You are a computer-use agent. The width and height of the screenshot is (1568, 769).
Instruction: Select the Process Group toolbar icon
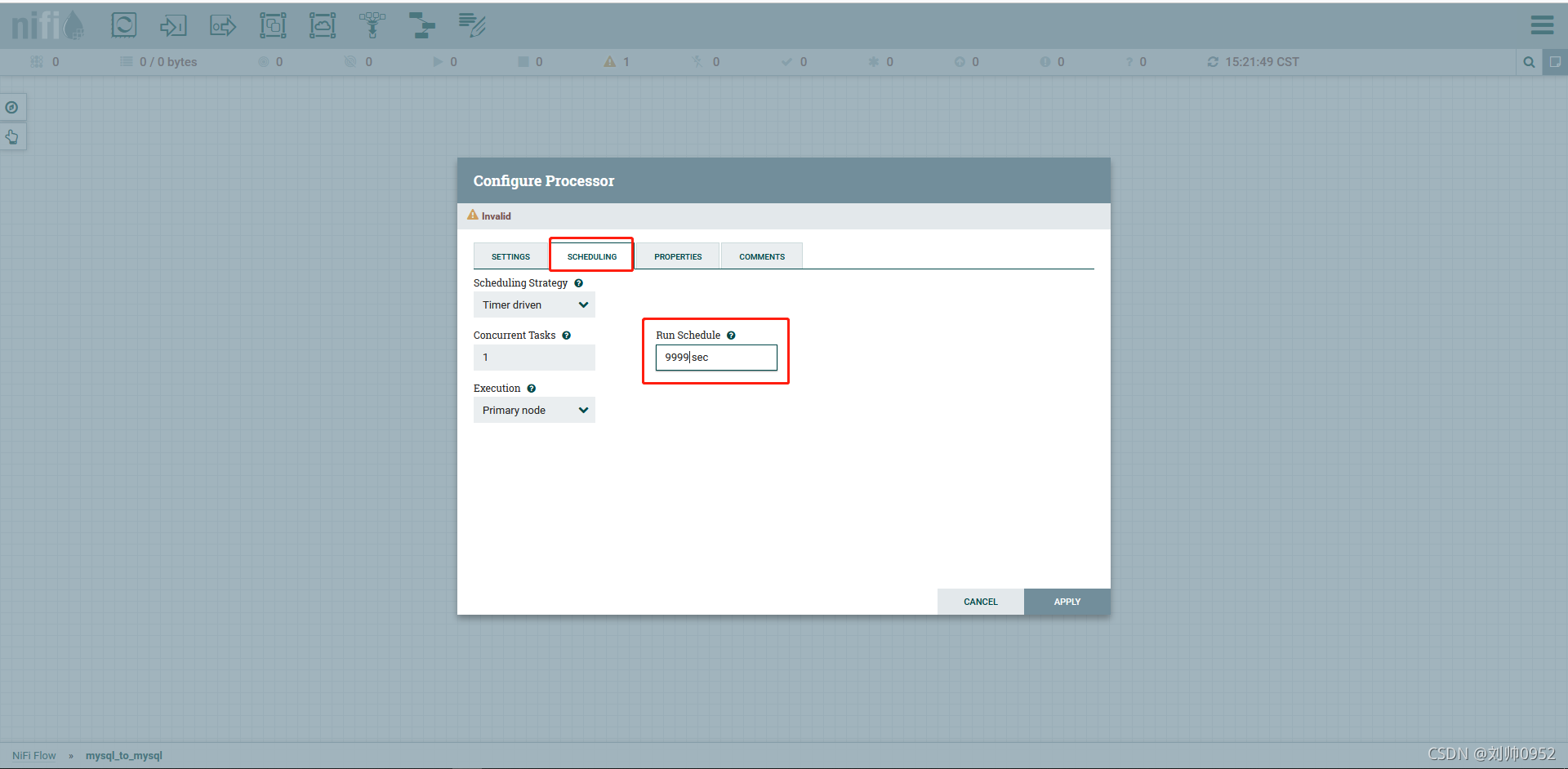[273, 25]
